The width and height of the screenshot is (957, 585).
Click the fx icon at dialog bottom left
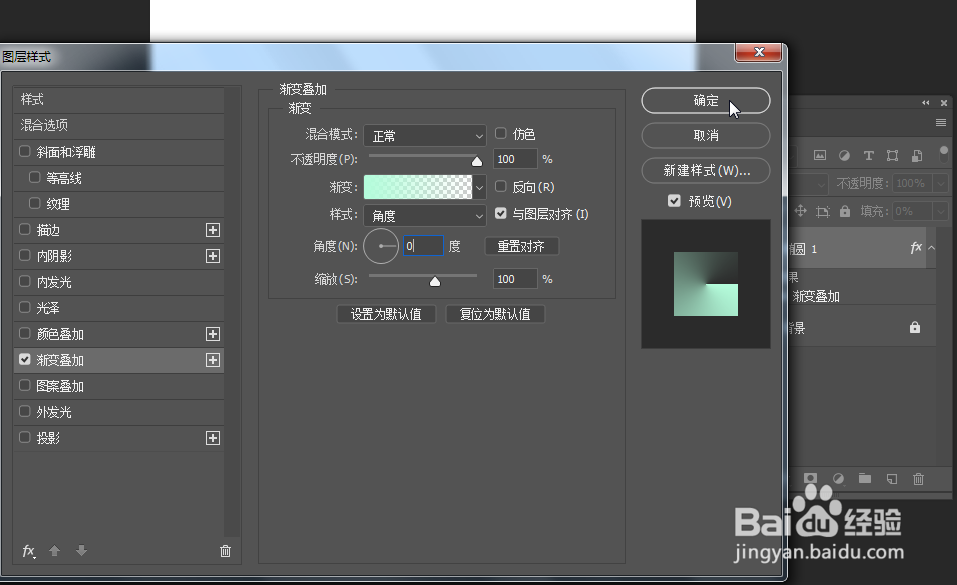click(28, 551)
